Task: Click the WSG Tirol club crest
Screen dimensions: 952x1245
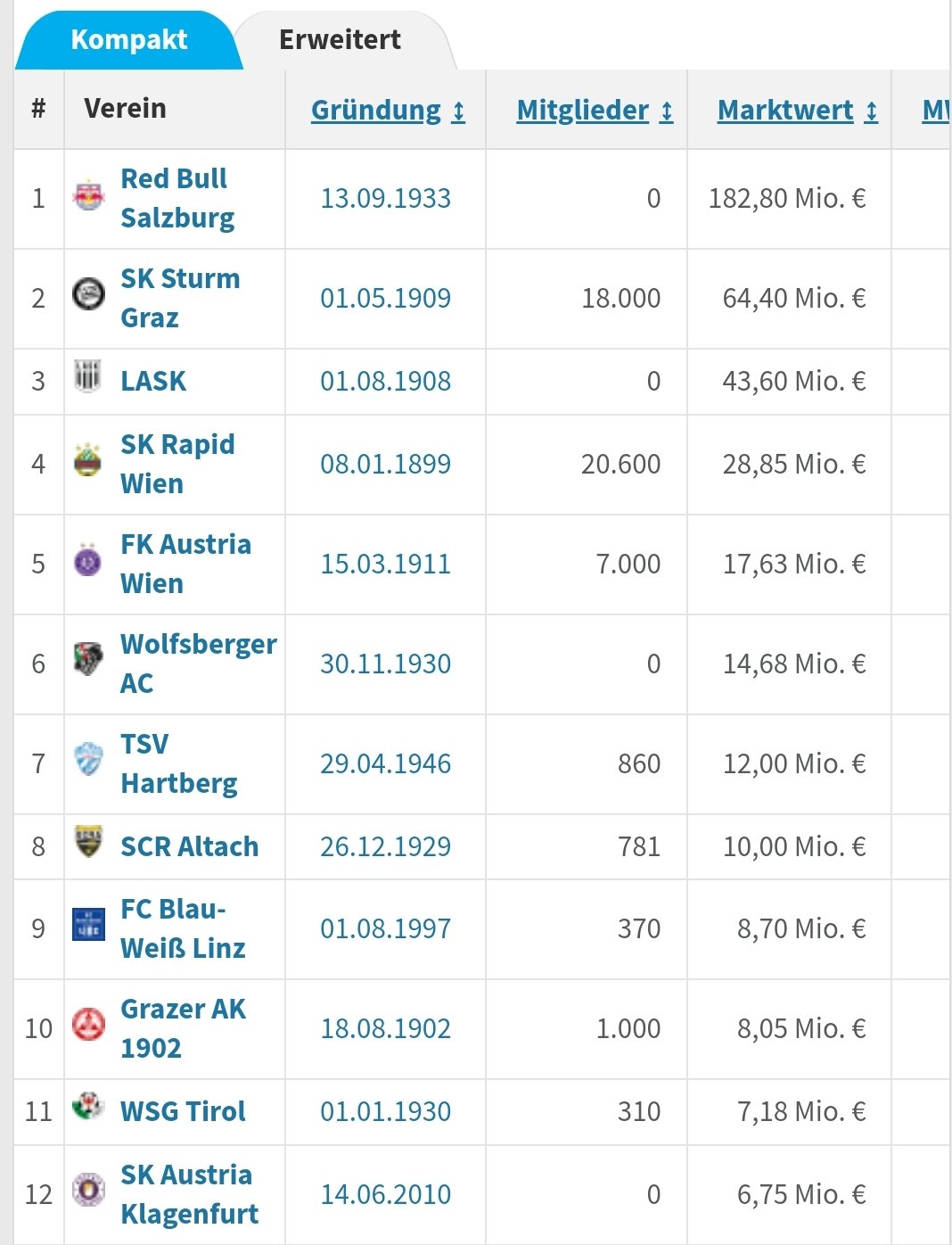Action: pyautogui.click(x=88, y=1107)
